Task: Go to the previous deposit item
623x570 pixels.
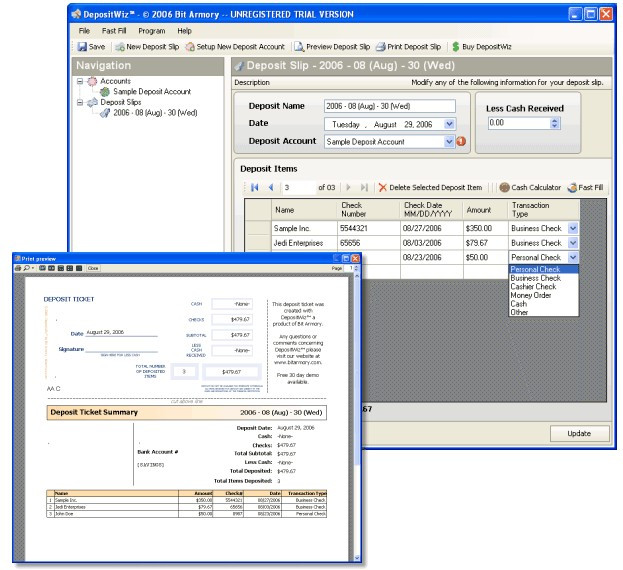Action: 271,187
